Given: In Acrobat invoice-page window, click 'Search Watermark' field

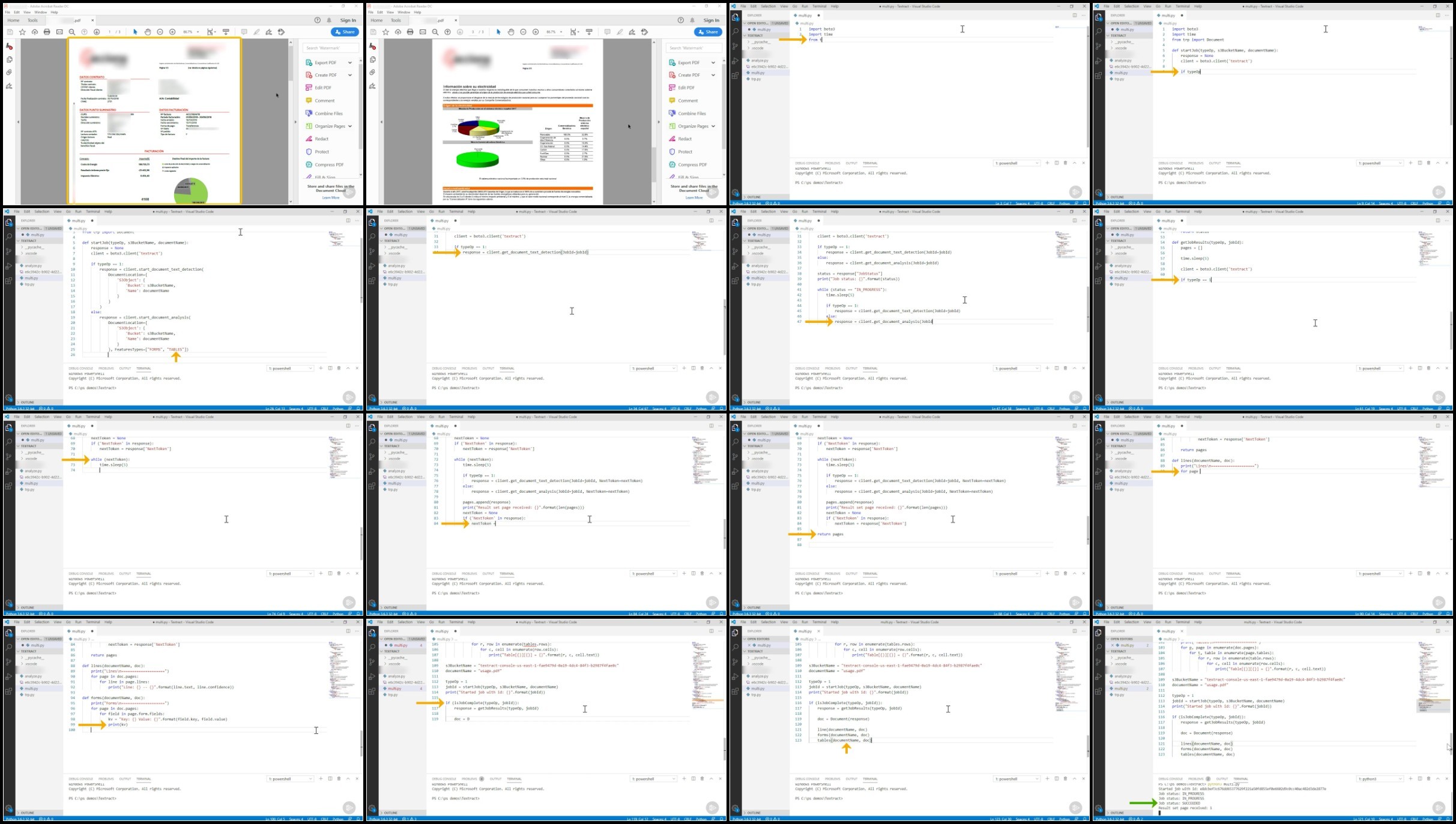Looking at the screenshot, I should tap(331, 48).
